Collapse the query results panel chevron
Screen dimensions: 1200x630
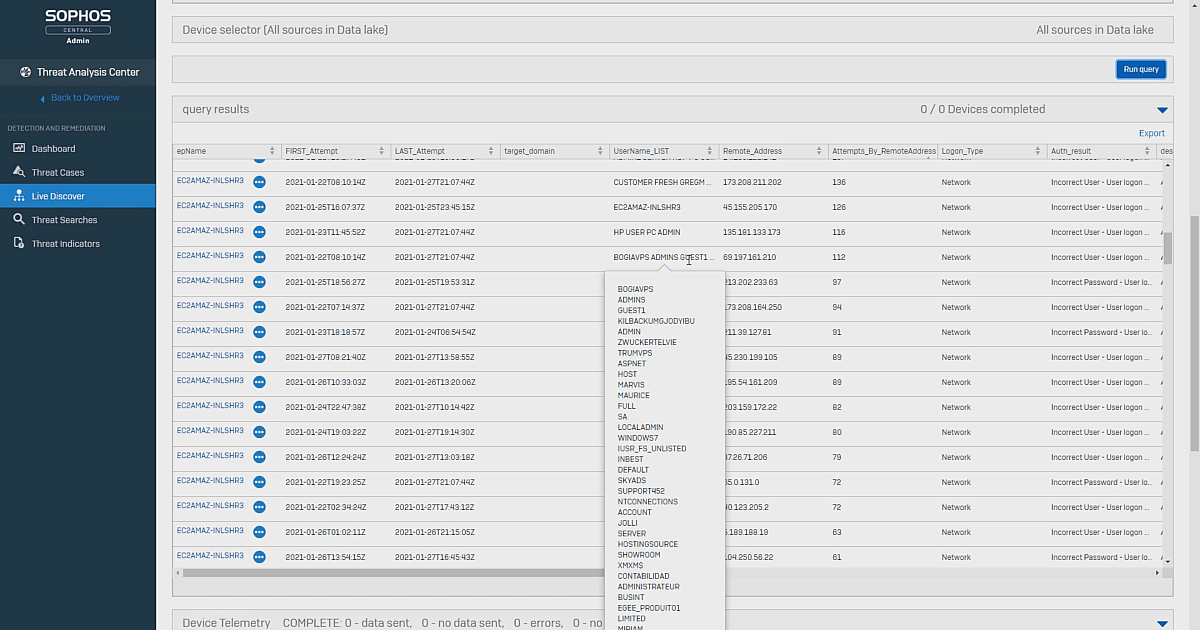coord(1161,110)
